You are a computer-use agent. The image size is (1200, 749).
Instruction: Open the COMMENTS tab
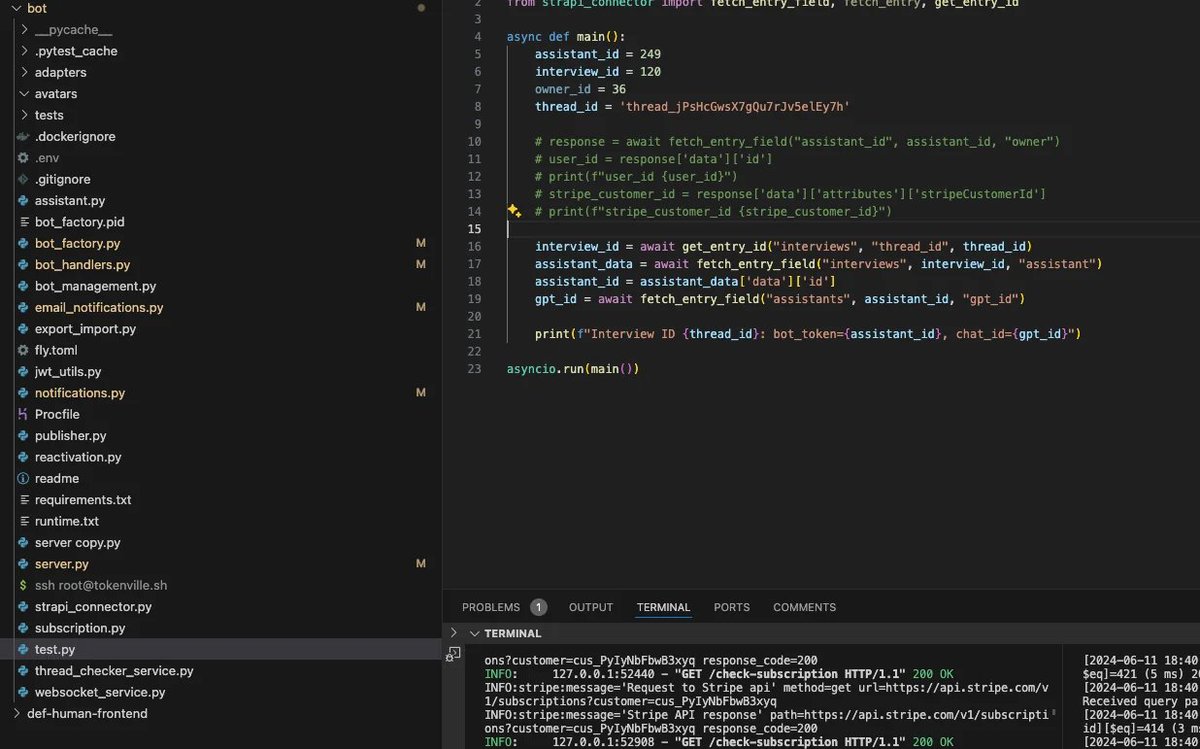[x=804, y=607]
